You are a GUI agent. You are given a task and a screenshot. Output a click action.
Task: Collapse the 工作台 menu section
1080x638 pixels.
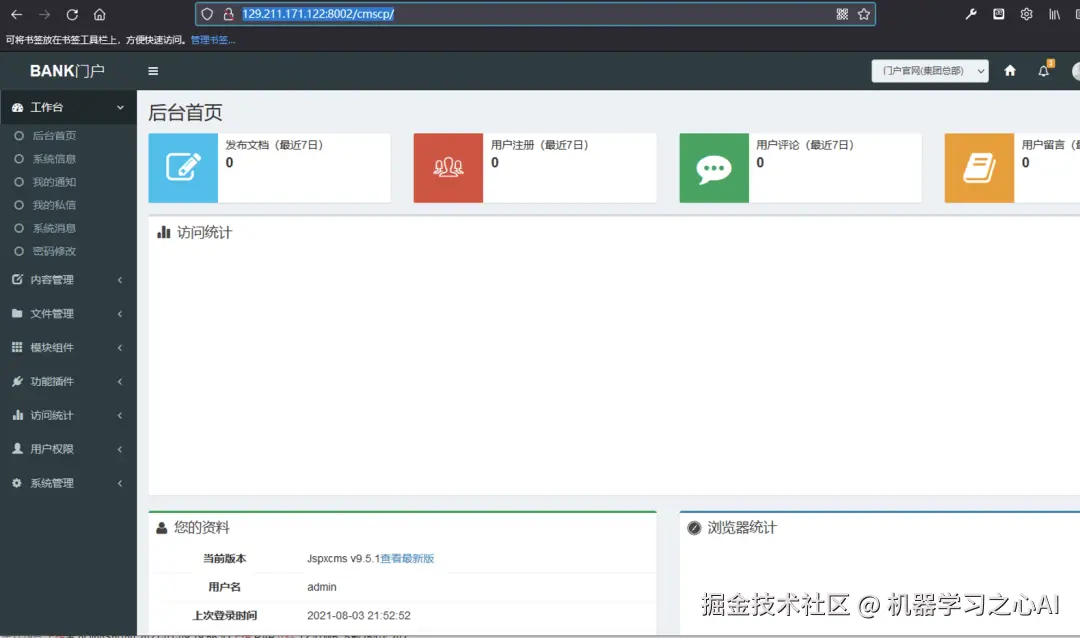point(68,107)
